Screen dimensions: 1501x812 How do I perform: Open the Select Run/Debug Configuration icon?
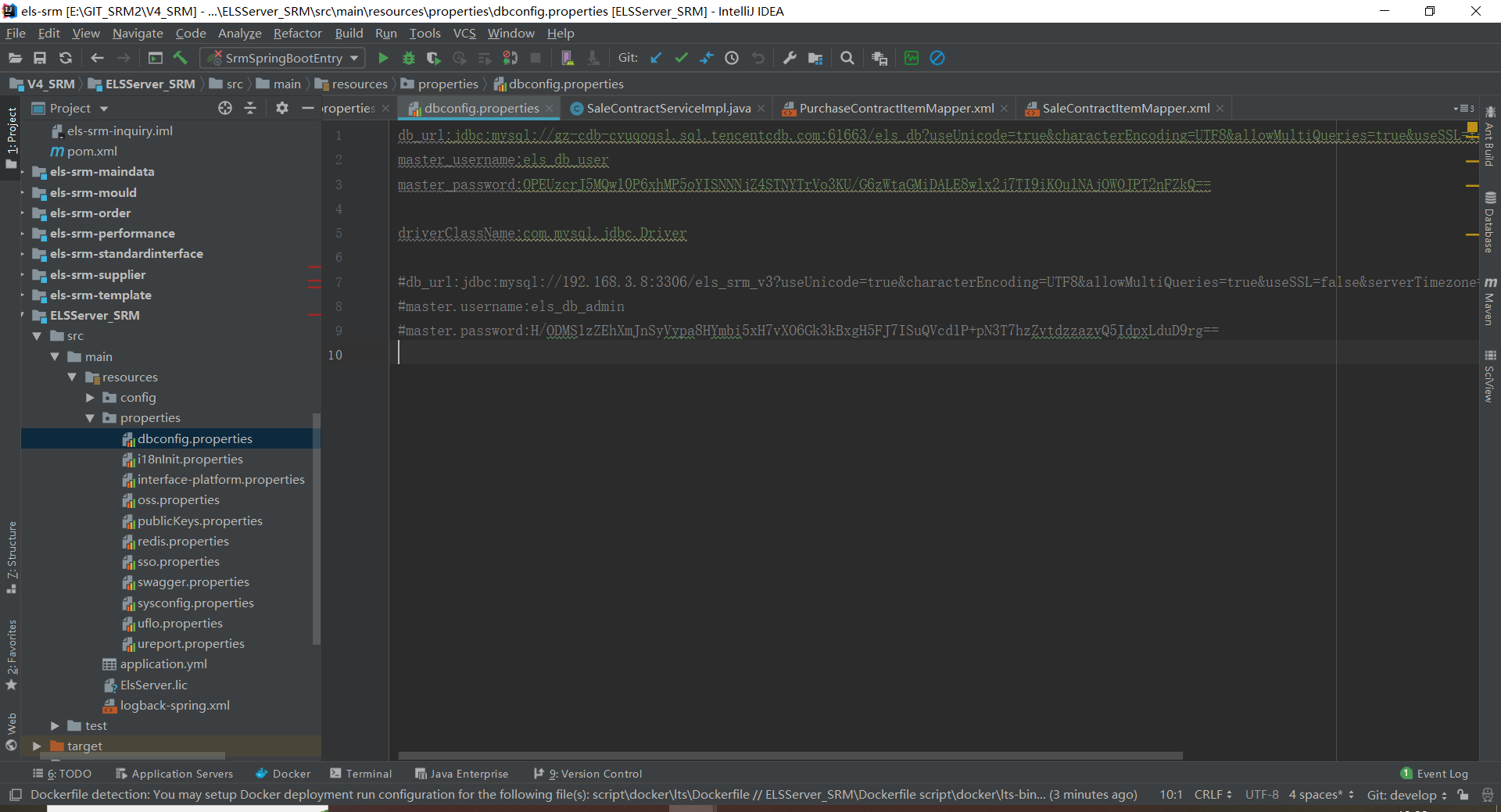(x=156, y=58)
